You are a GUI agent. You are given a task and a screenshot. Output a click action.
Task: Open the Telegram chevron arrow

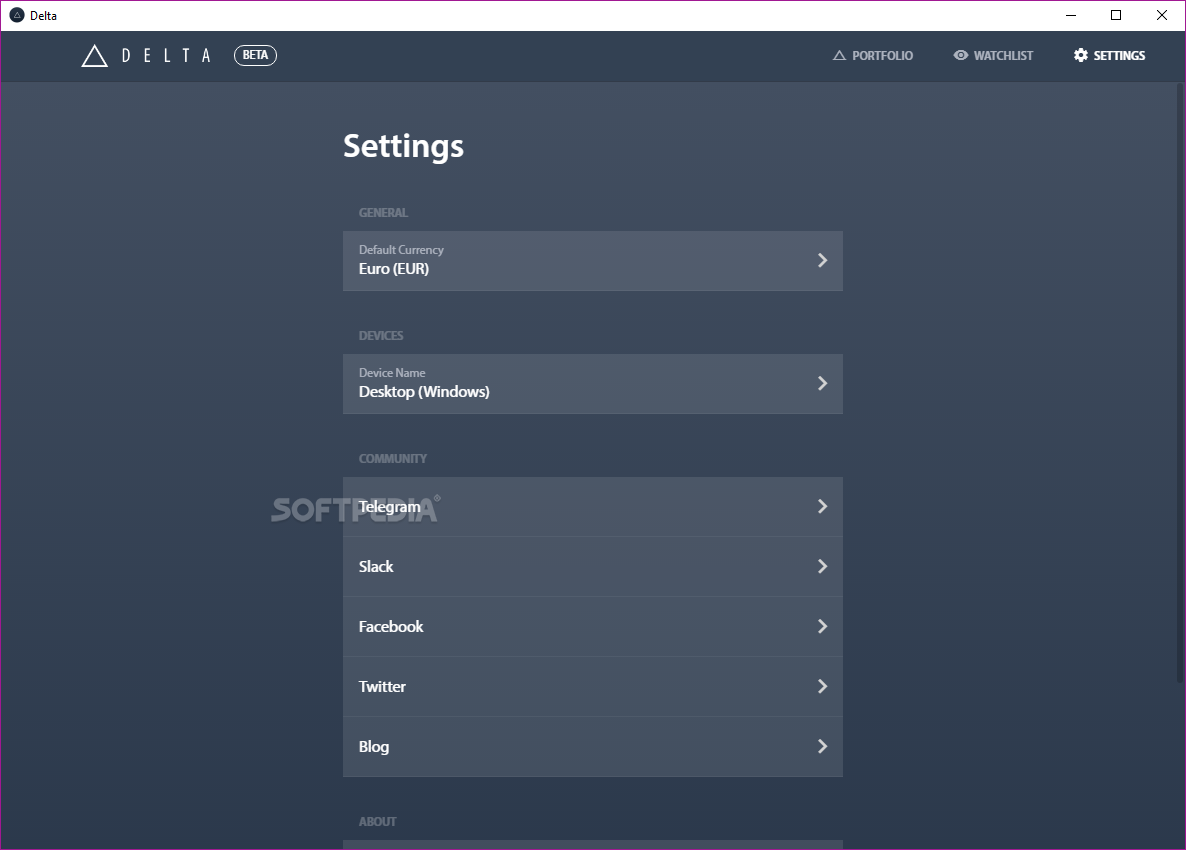coord(822,507)
